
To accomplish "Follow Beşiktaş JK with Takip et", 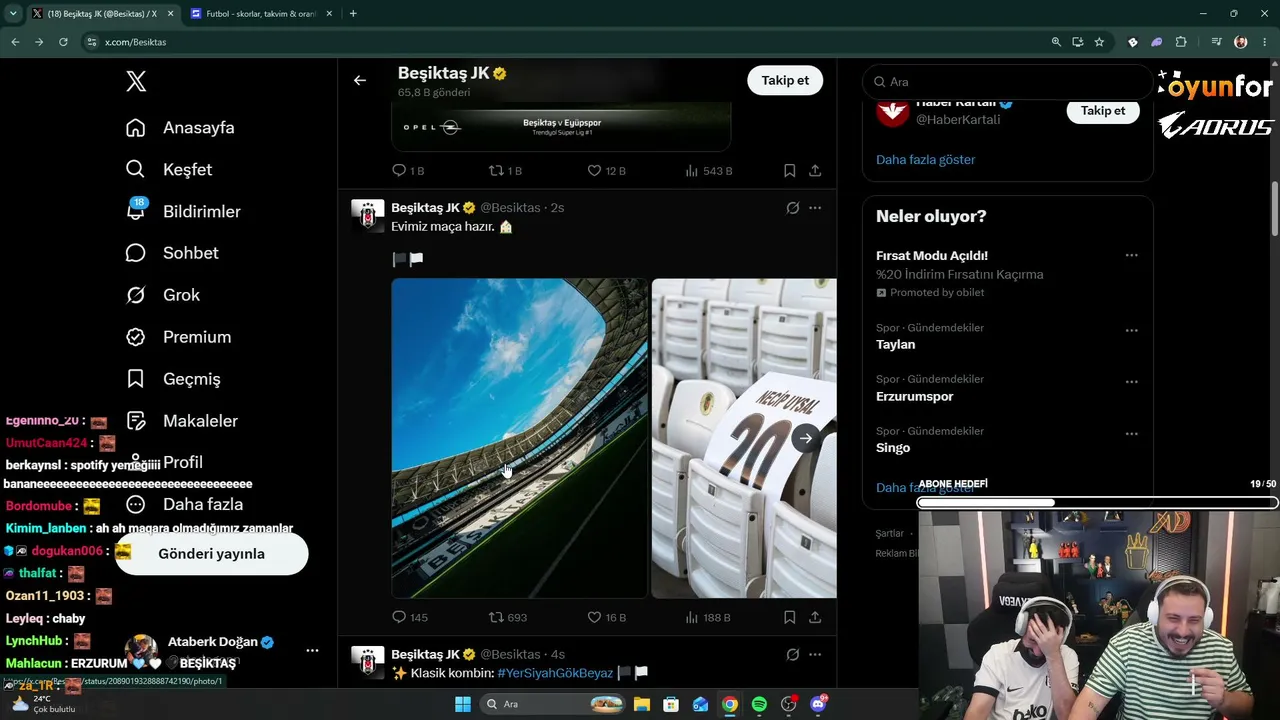I will pyautogui.click(x=785, y=81).
